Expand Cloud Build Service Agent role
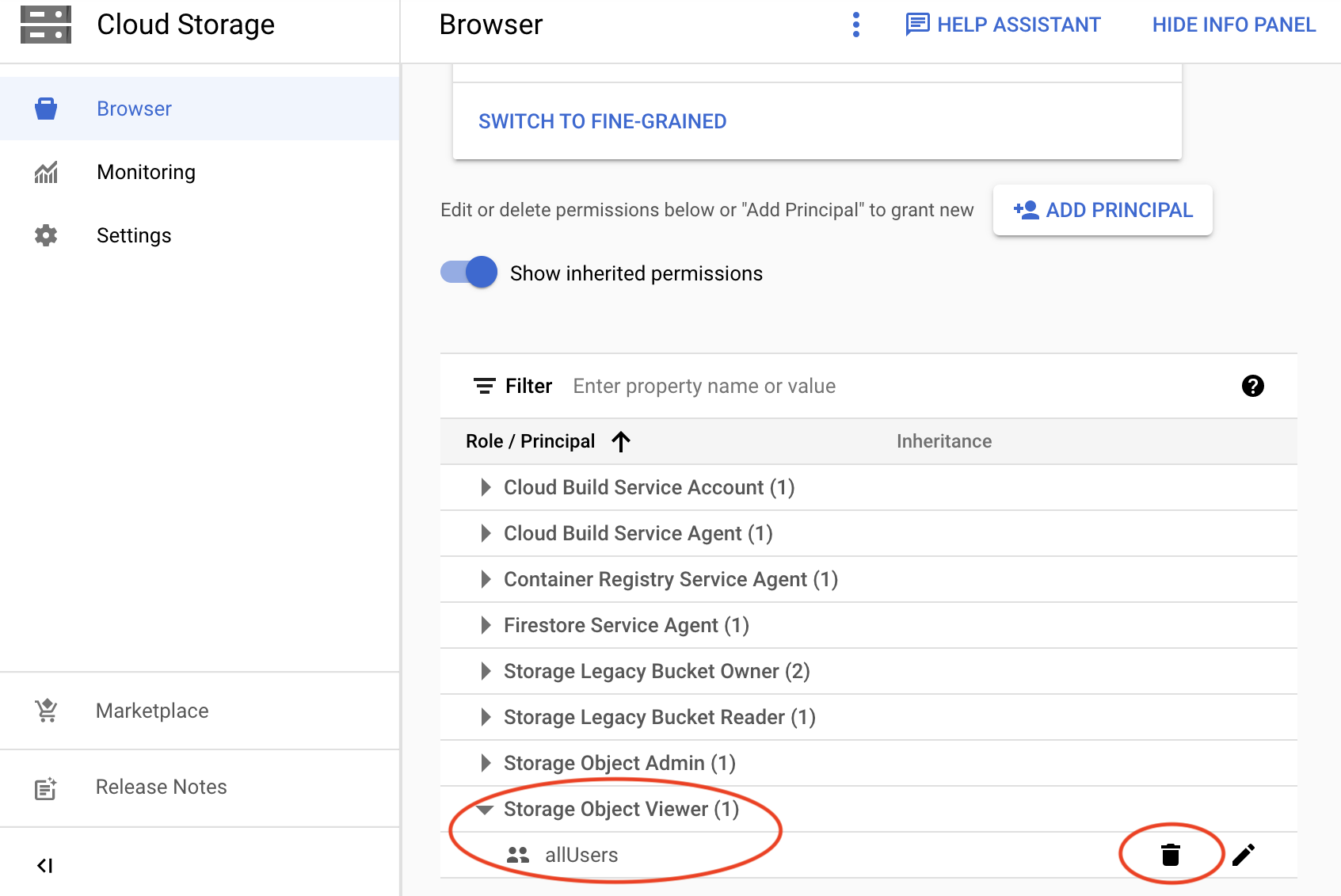The height and width of the screenshot is (896, 1341). [486, 533]
